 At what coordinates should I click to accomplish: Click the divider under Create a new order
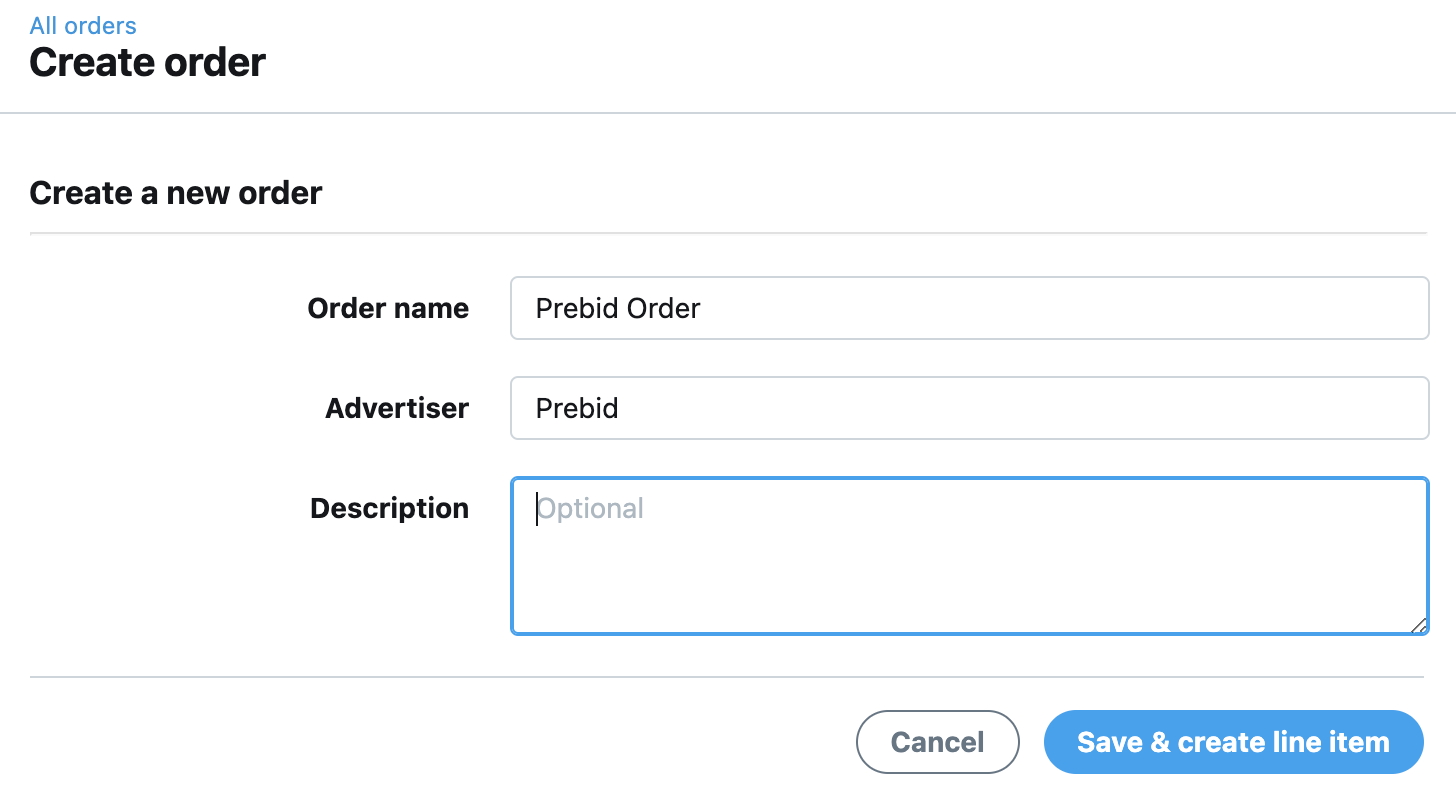click(x=728, y=233)
